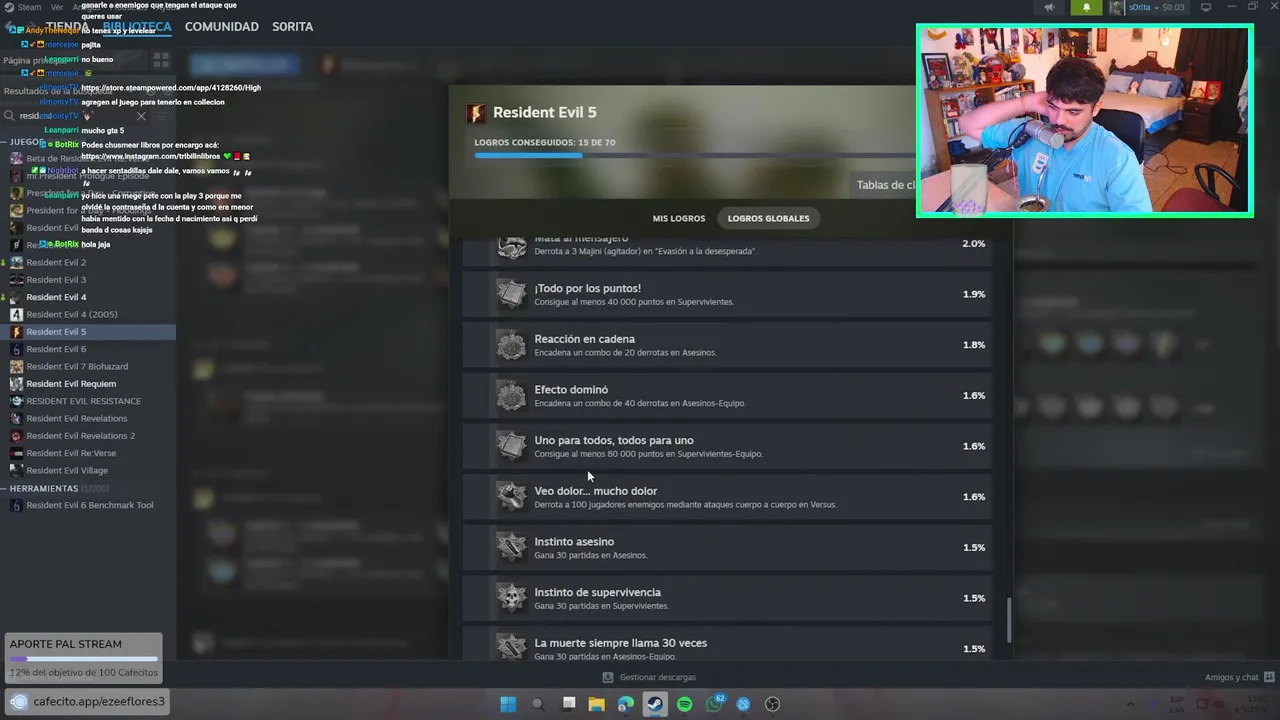Click the Resident Evil 2 game icon

click(16, 263)
